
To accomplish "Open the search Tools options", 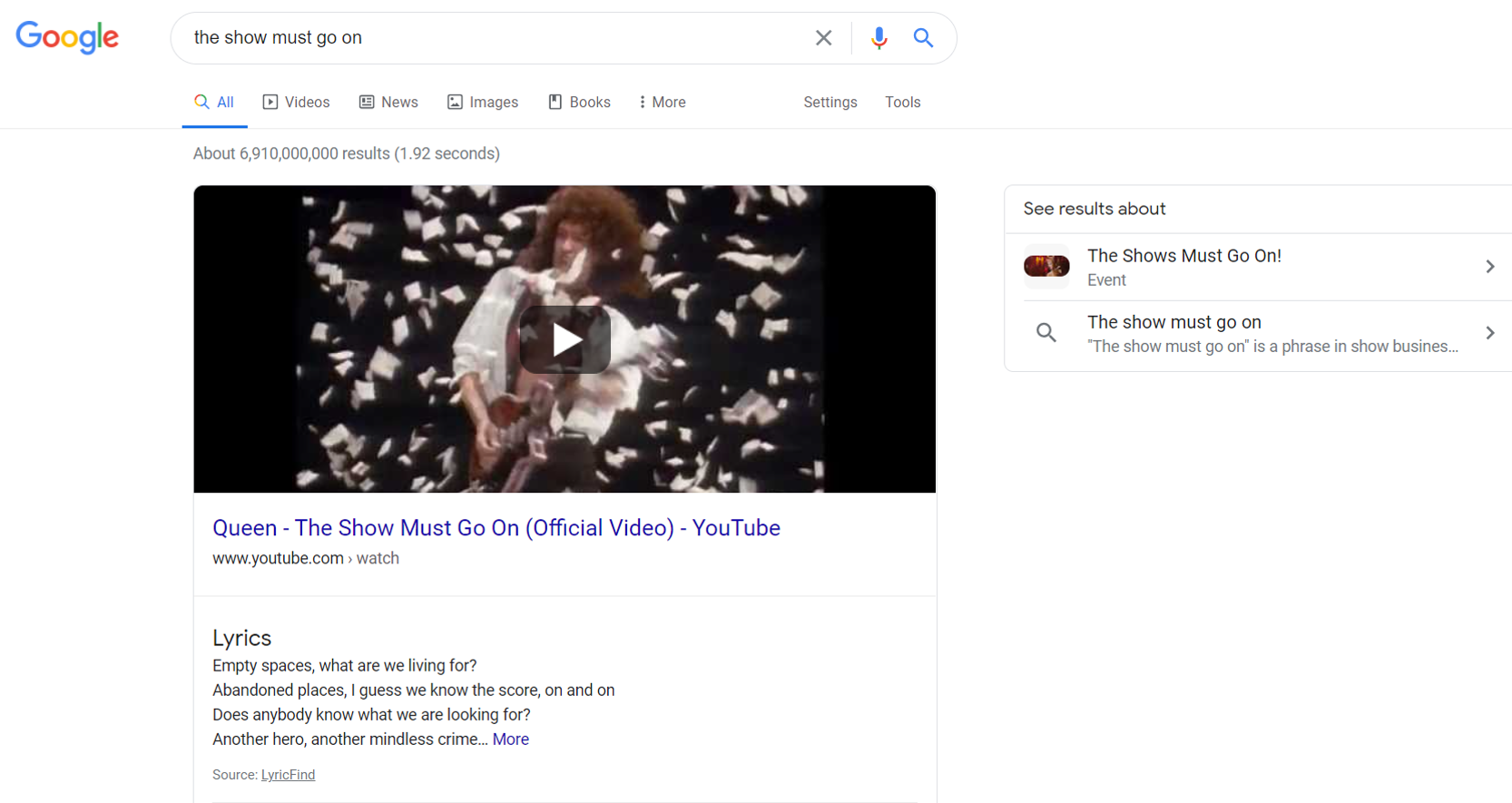I will (902, 103).
